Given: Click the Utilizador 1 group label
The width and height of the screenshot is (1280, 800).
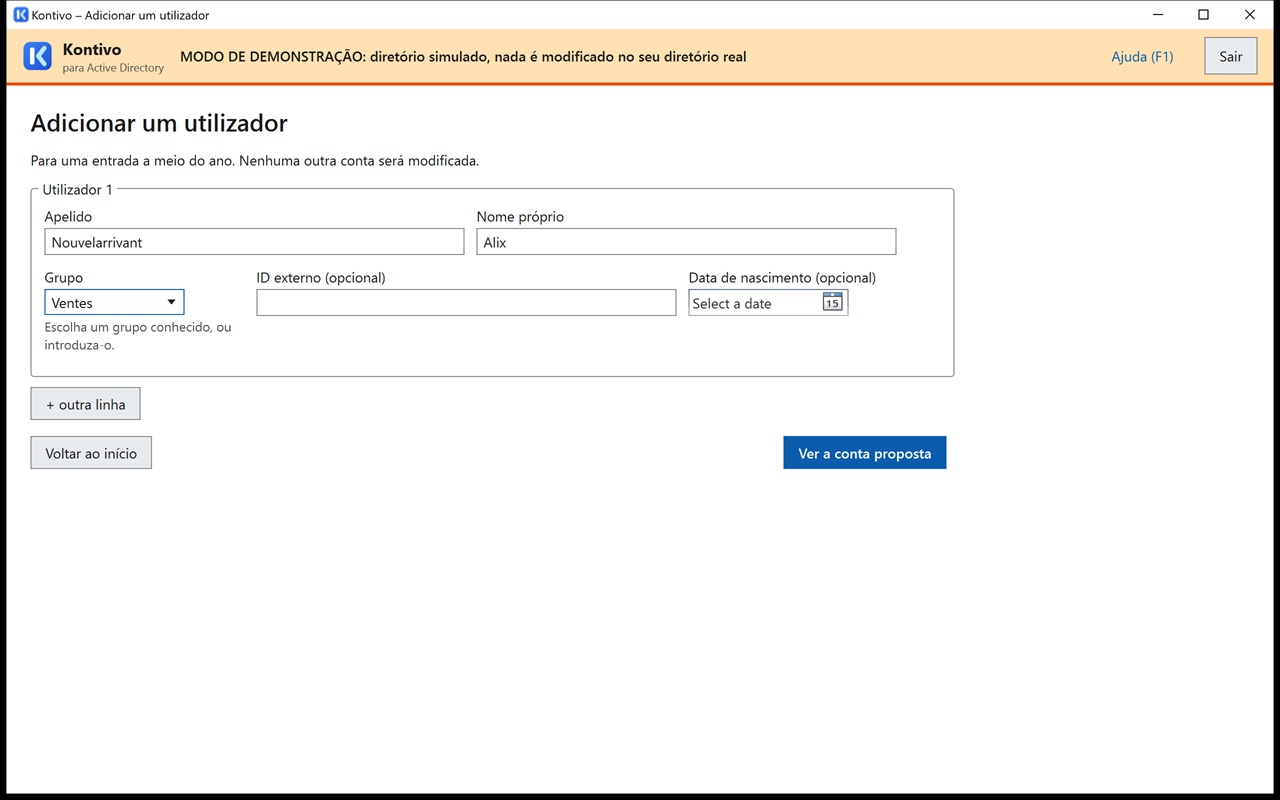Looking at the screenshot, I should tap(77, 189).
